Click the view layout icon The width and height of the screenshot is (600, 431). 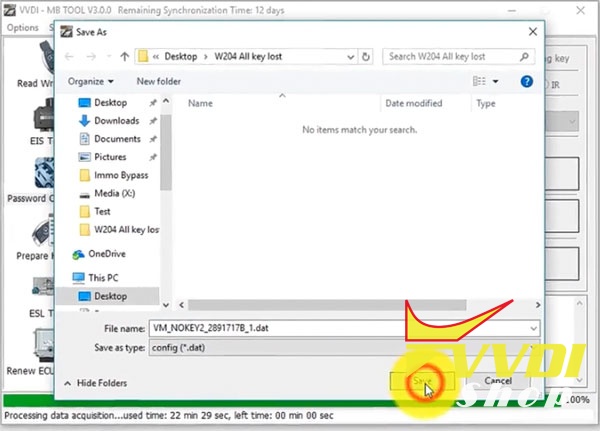(479, 81)
